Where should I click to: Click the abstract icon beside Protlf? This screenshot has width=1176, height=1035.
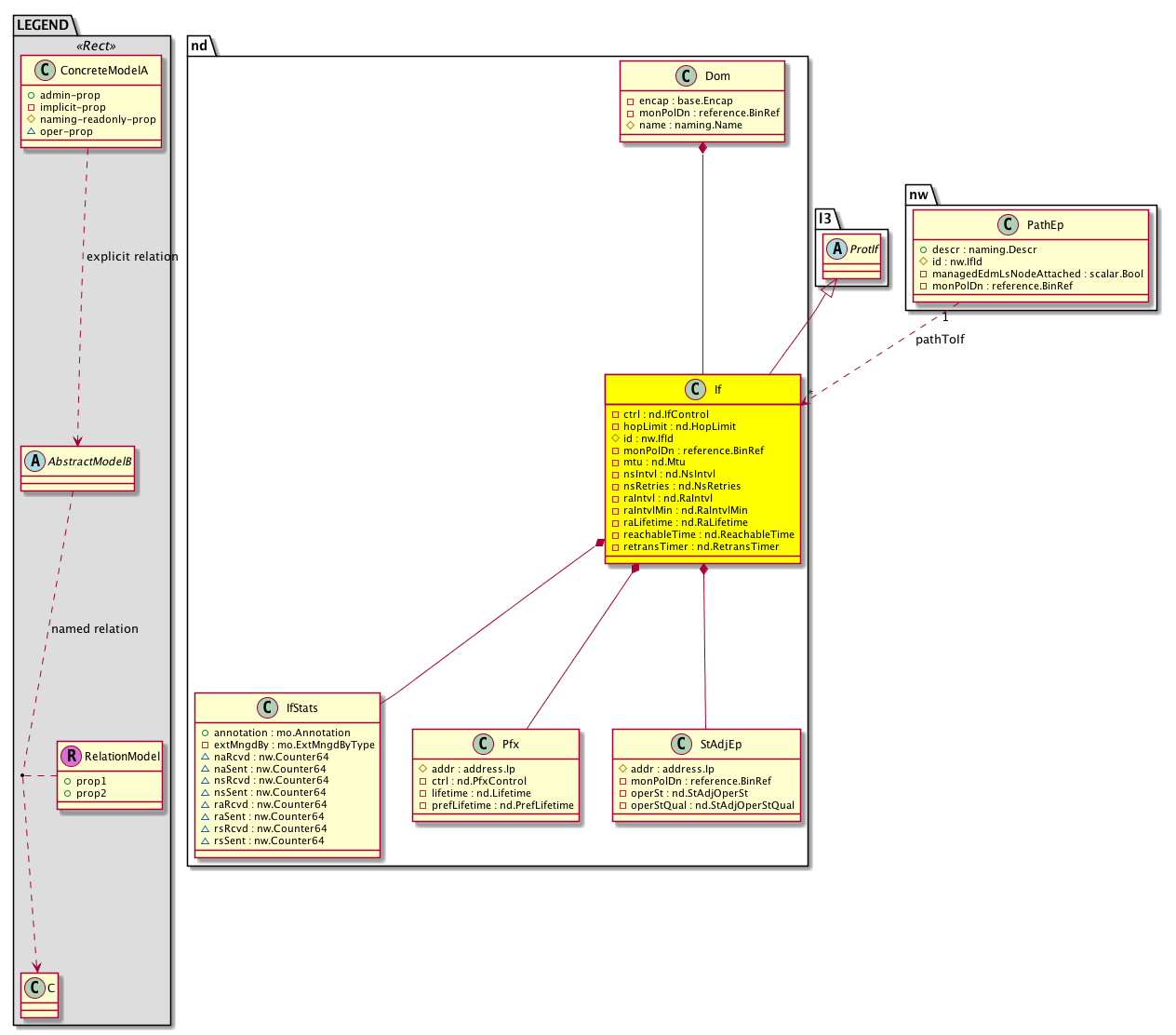point(835,249)
